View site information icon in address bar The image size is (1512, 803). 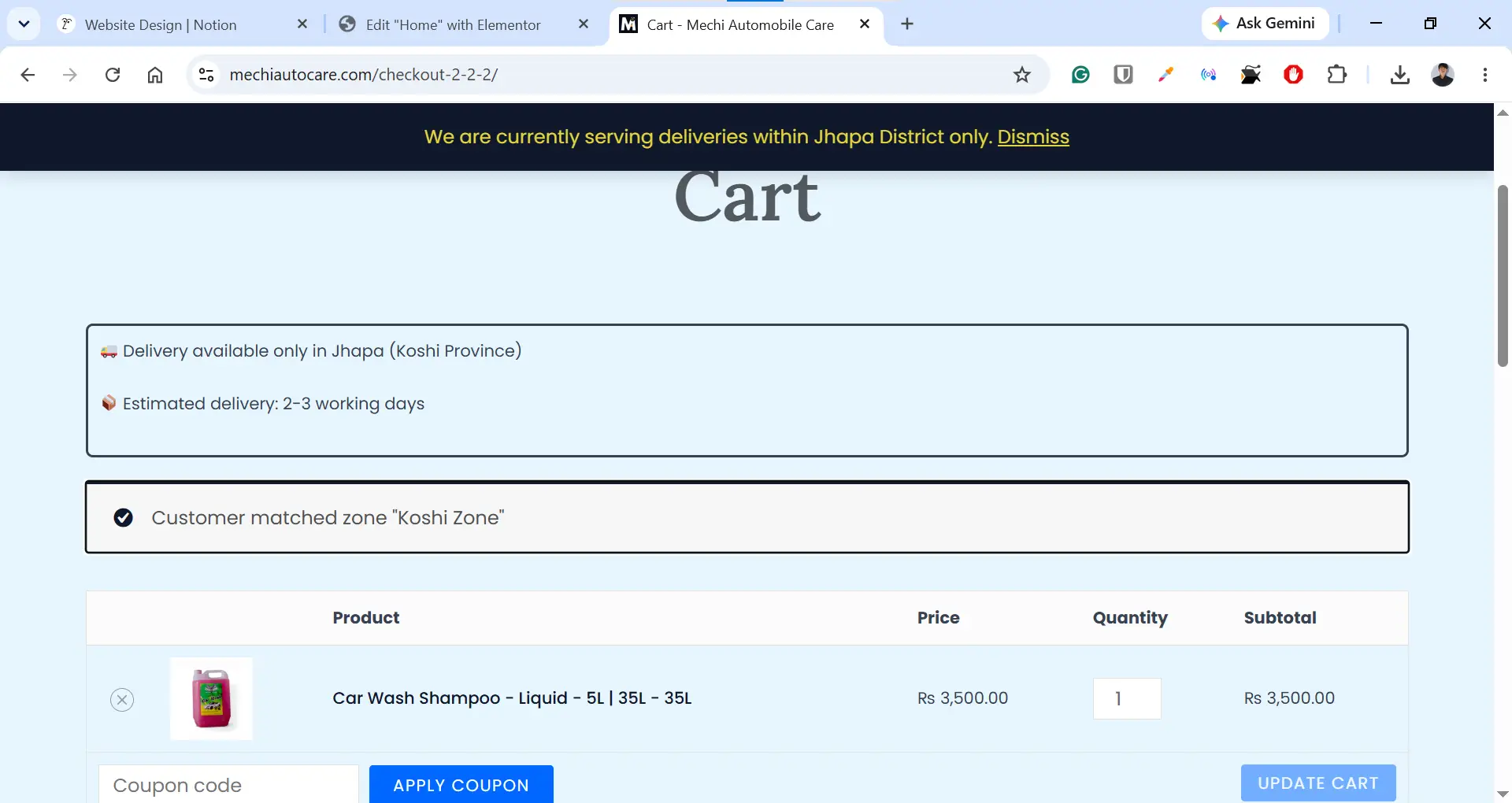click(x=206, y=75)
